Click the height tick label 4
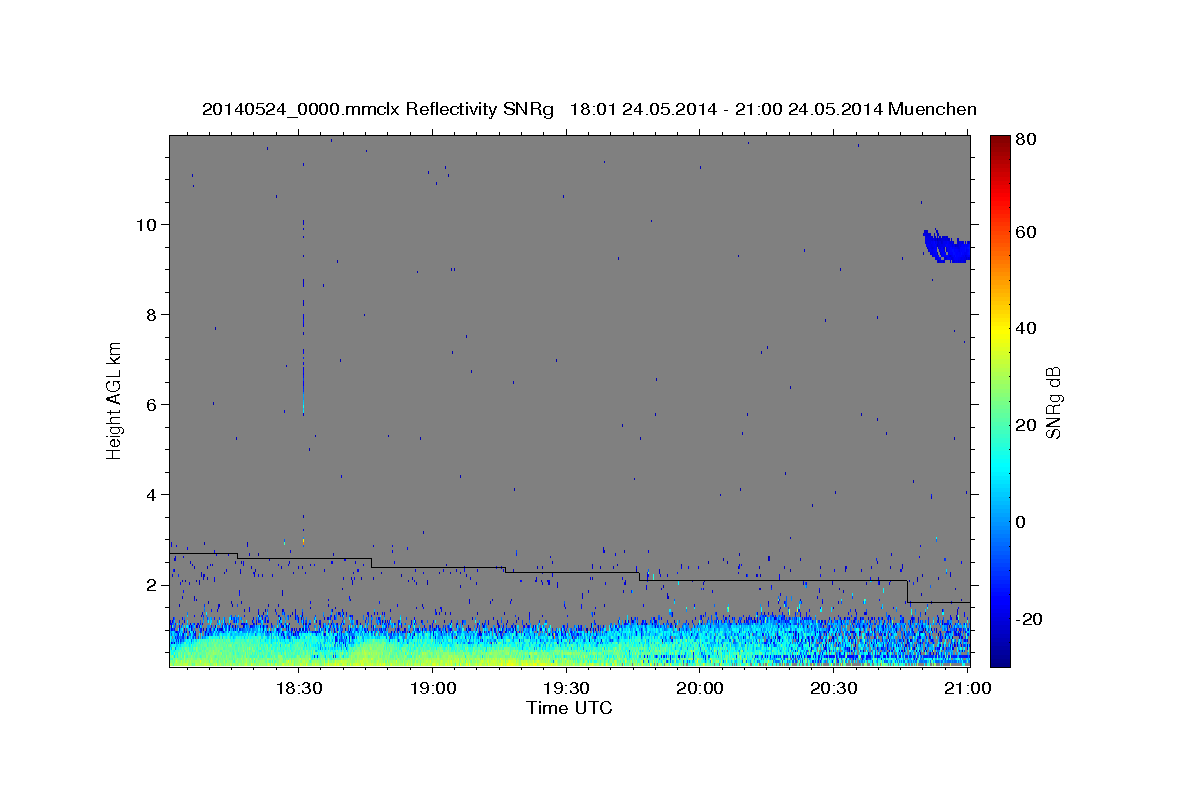The image size is (1200, 800). (x=153, y=494)
